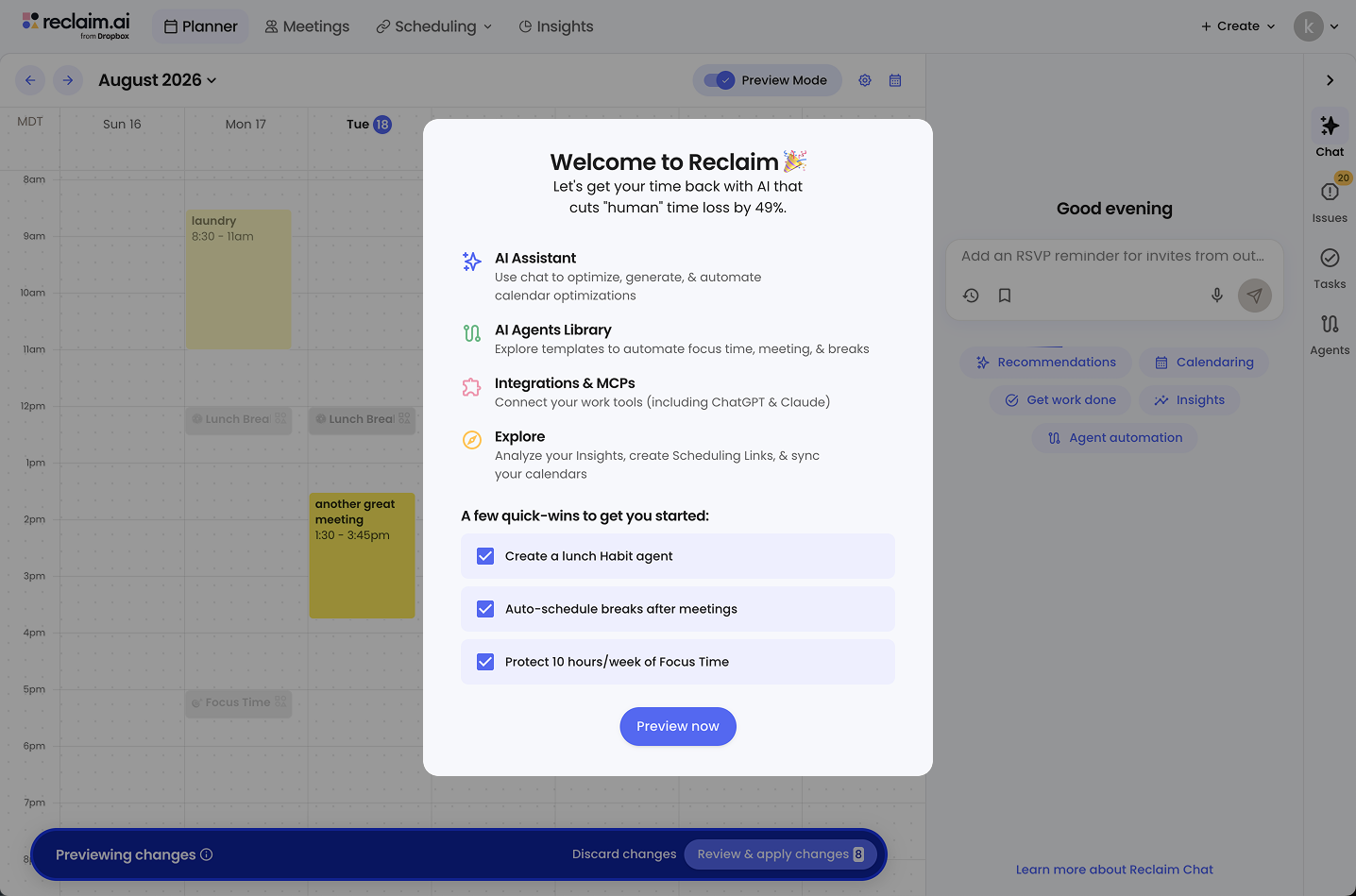Viewport: 1356px width, 896px height.
Task: Select the Tue 18 day header
Action: pyautogui.click(x=368, y=125)
